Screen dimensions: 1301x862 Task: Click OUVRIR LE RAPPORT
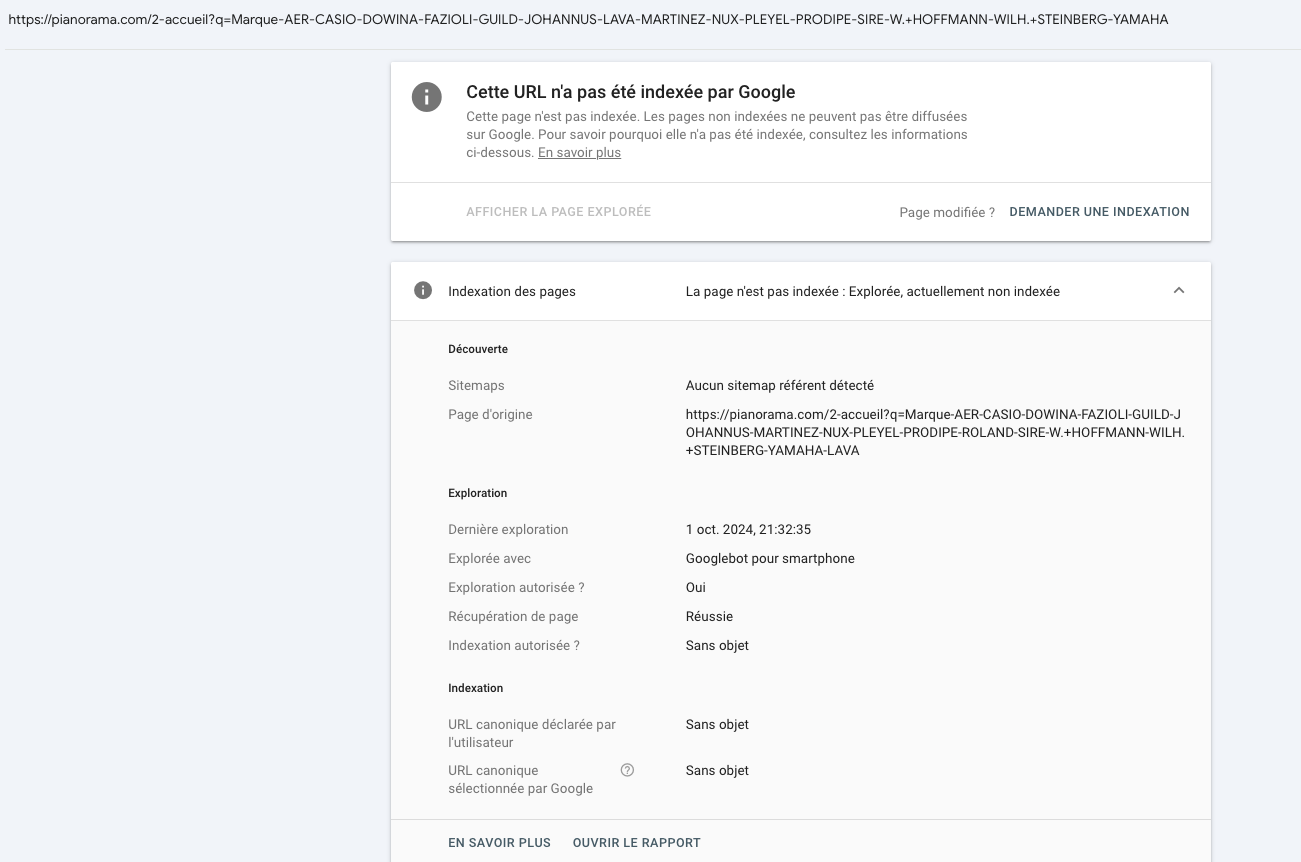point(636,843)
